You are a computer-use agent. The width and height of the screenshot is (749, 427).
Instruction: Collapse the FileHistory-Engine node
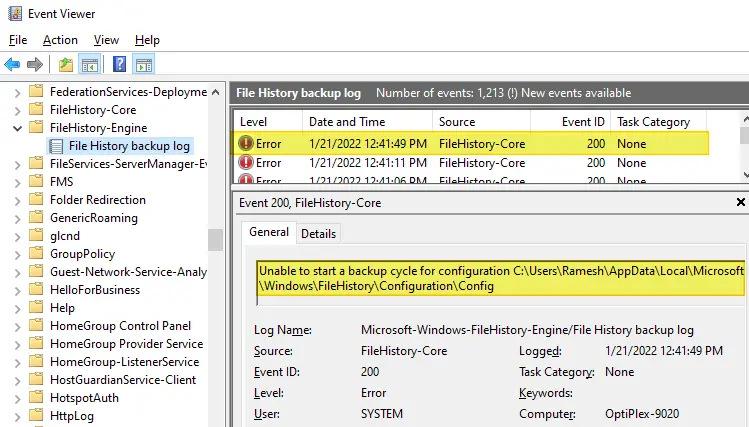[x=18, y=128]
